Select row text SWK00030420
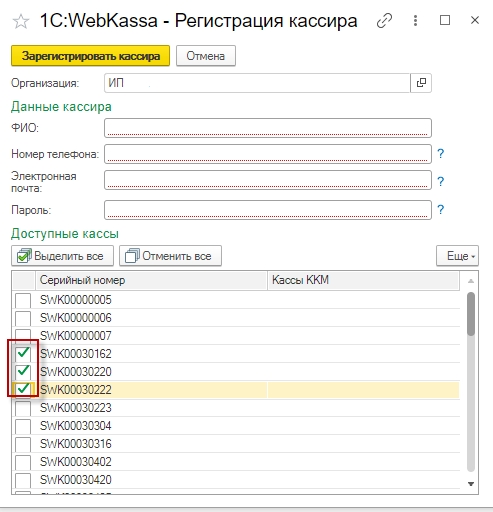Screen dimensions: 493x512 click(x=76, y=480)
